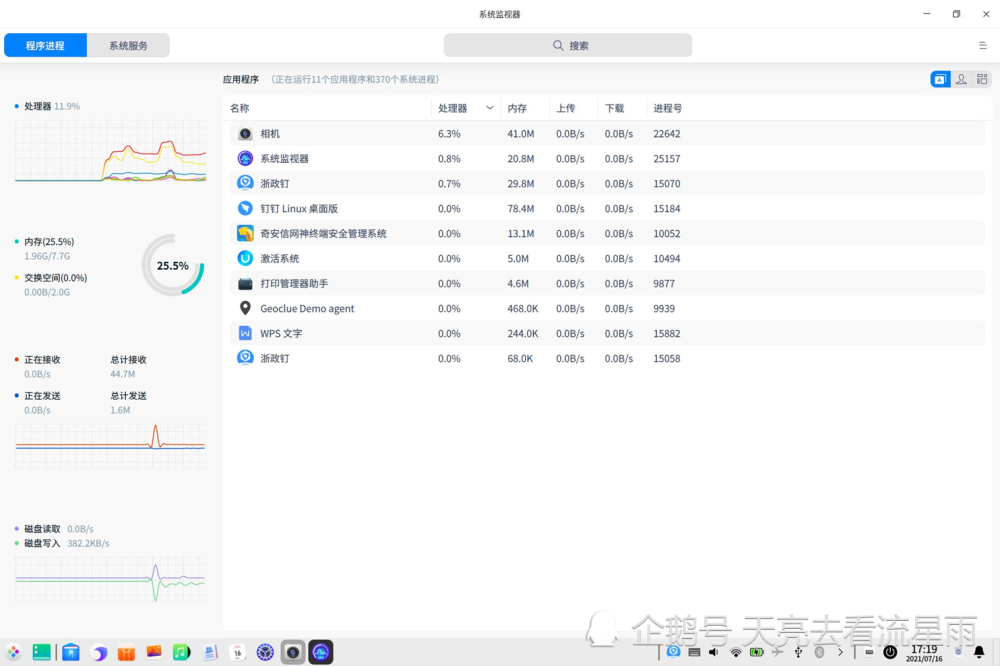Sort by 名称 column header
This screenshot has height=666, width=1000.
pos(240,108)
